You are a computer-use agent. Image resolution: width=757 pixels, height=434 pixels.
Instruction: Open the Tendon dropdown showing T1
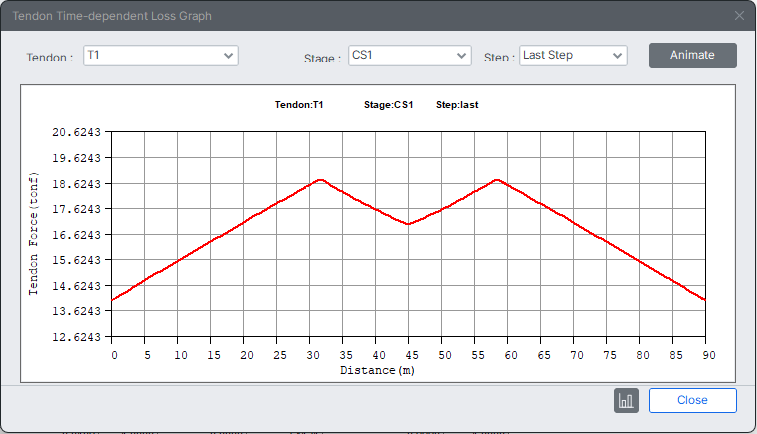pyautogui.click(x=160, y=55)
